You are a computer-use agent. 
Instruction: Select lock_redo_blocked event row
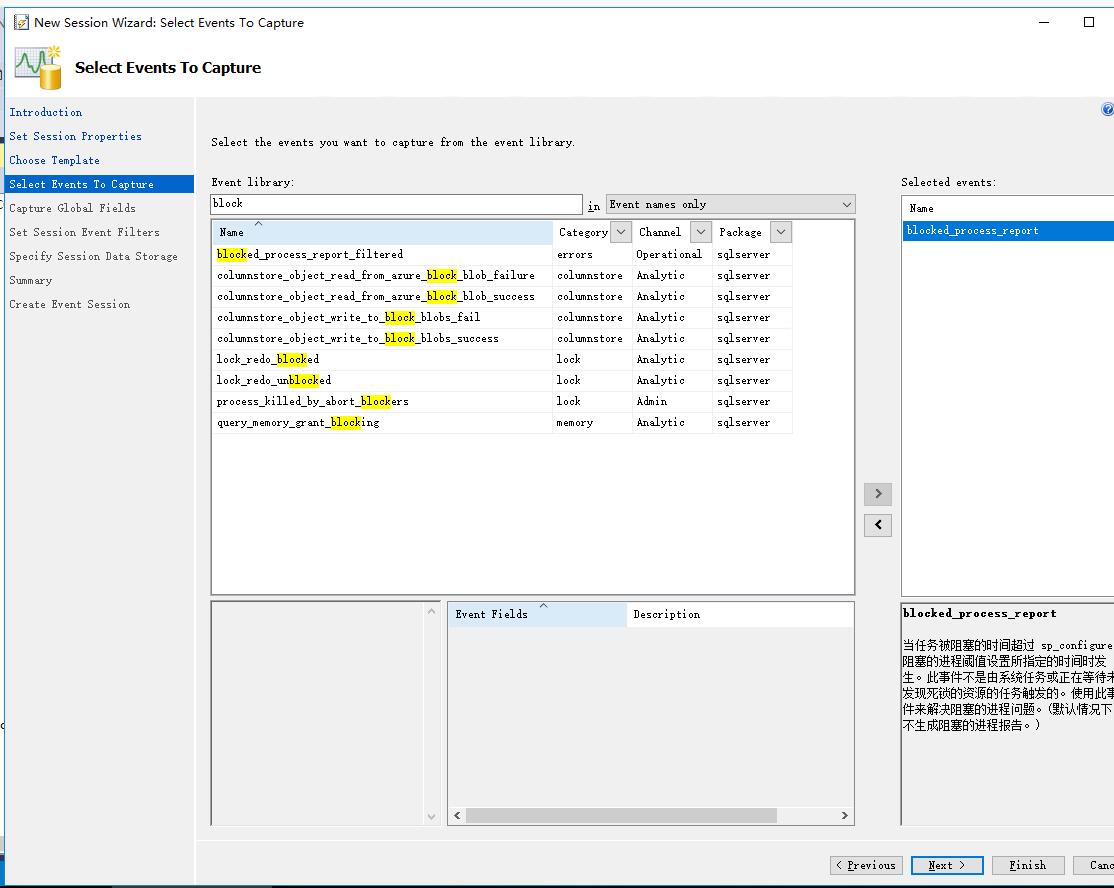(x=502, y=359)
